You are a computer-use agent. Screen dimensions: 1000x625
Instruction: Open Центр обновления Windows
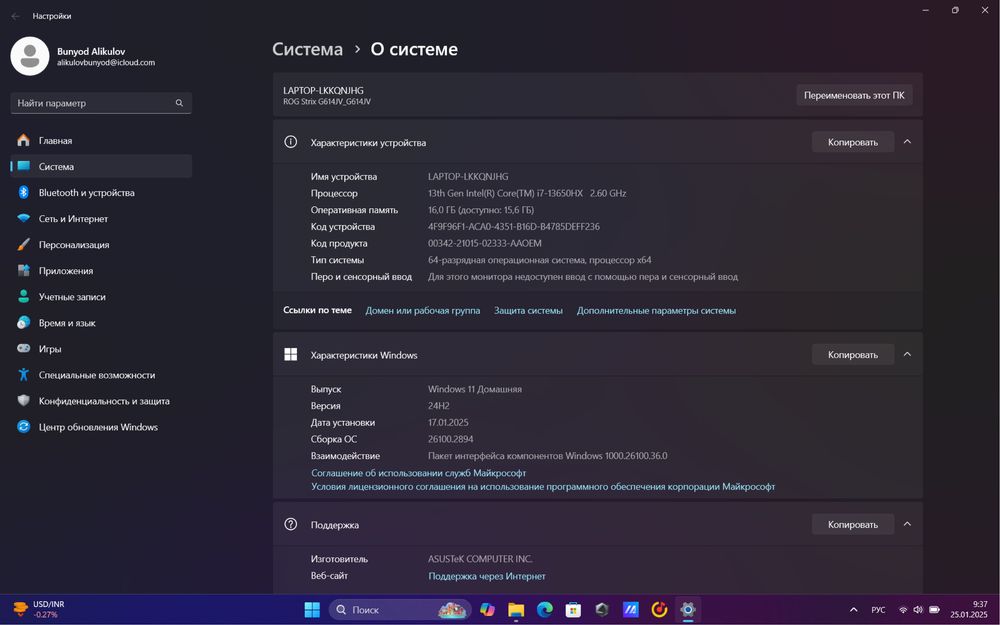pos(101,427)
